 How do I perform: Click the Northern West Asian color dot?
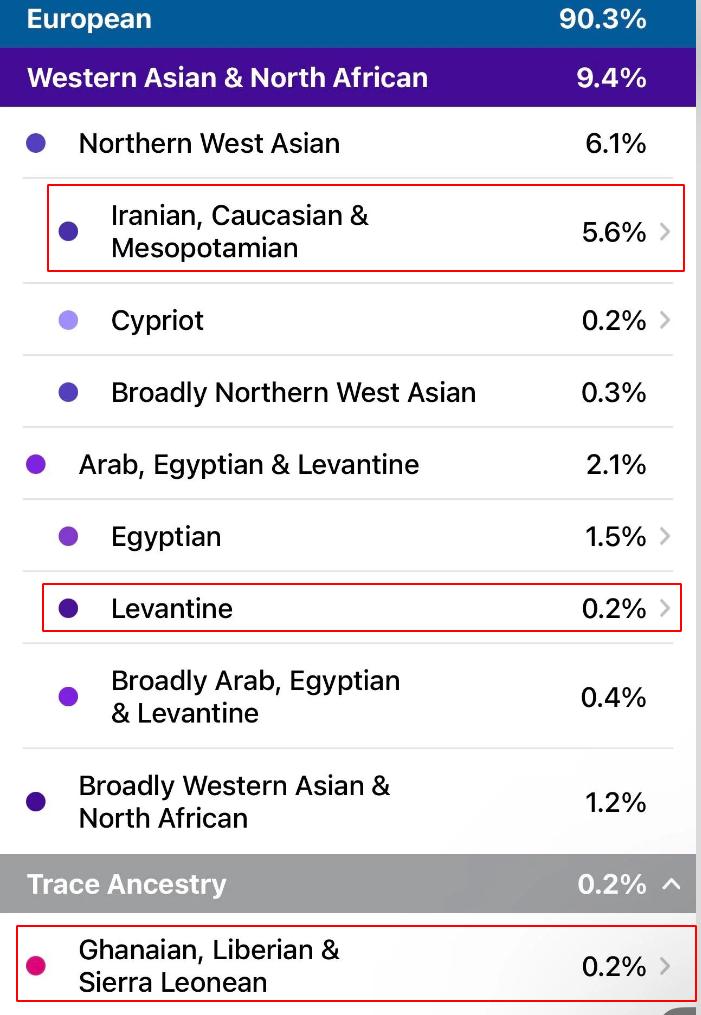pyautogui.click(x=36, y=144)
